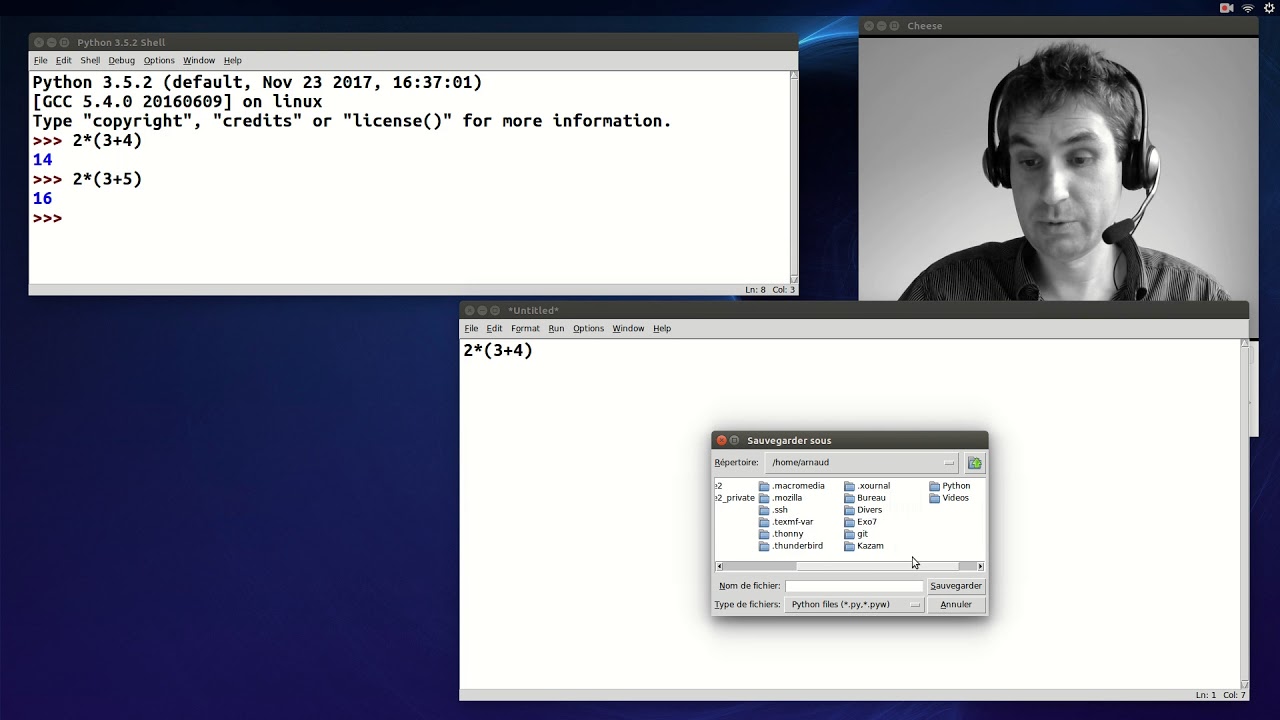This screenshot has width=1280, height=720.
Task: Open the Wi-Fi network indicator
Action: coord(1248,8)
